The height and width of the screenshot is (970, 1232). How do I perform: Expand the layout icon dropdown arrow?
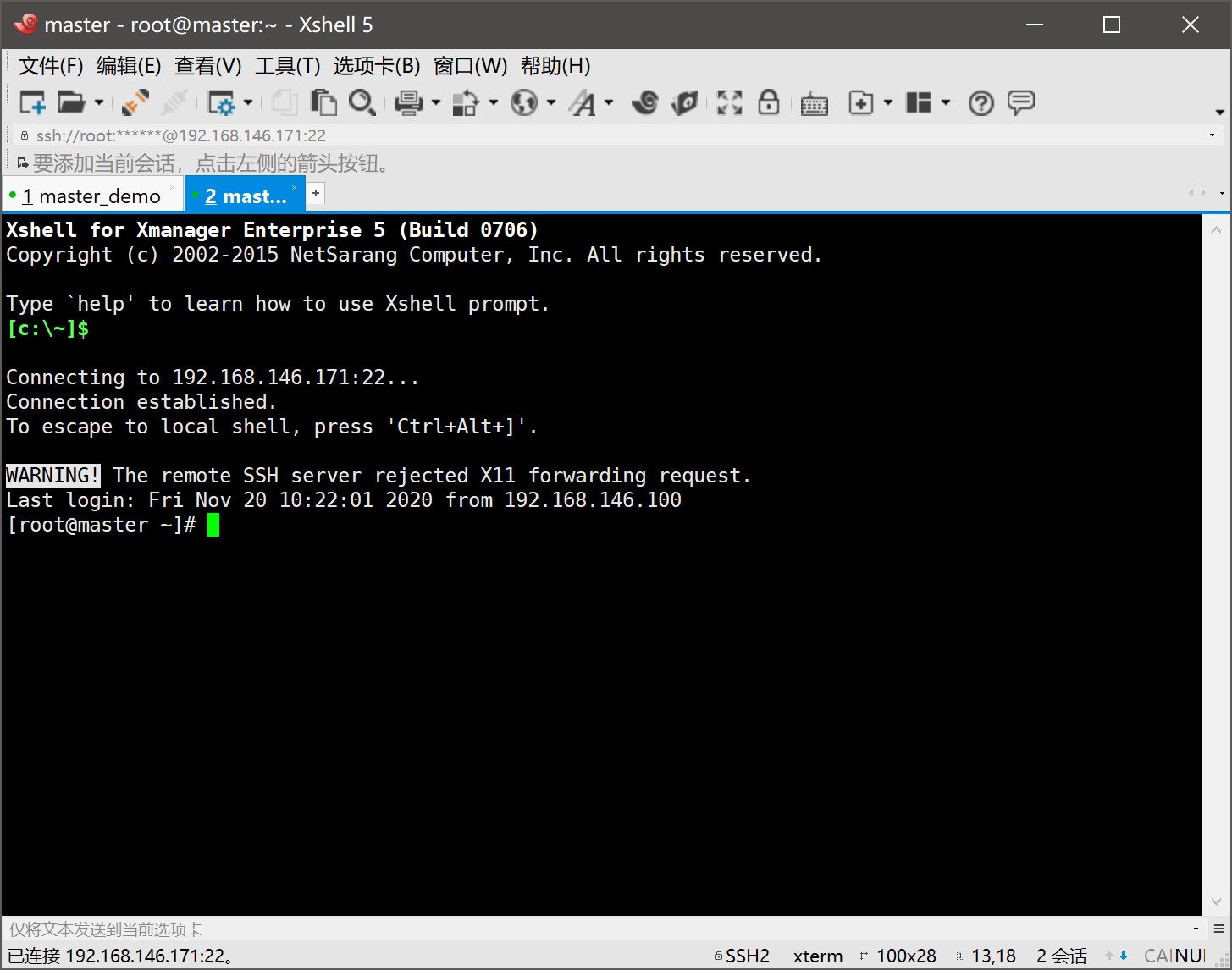tap(946, 102)
